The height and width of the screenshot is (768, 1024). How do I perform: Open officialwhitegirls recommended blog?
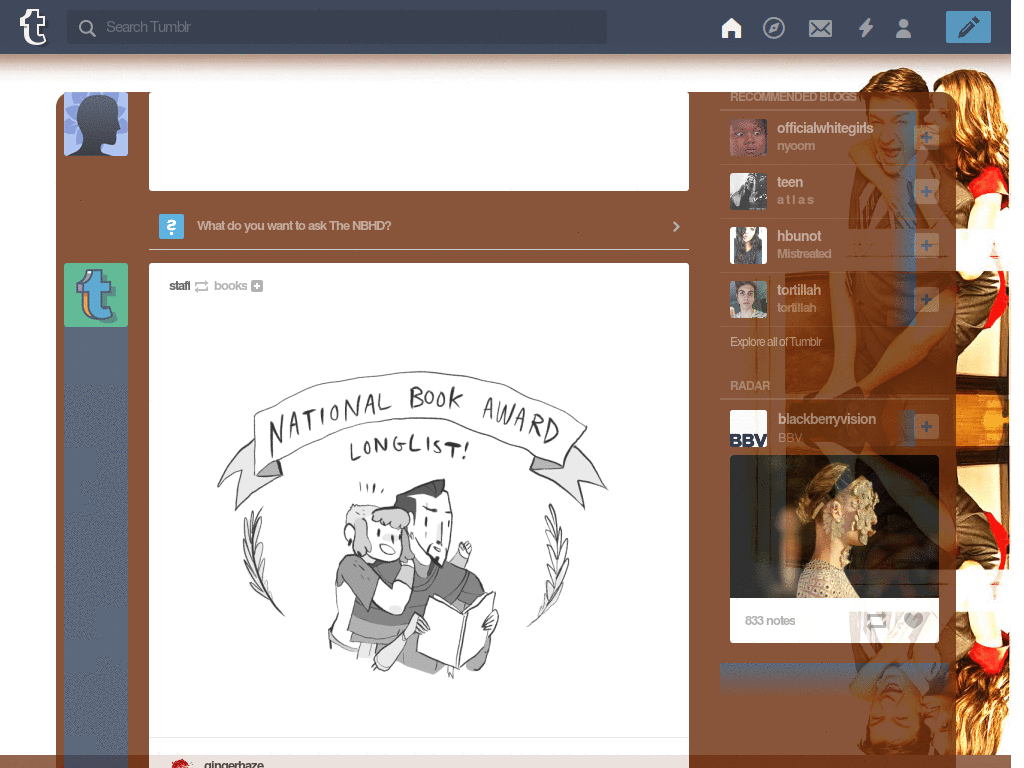[825, 128]
